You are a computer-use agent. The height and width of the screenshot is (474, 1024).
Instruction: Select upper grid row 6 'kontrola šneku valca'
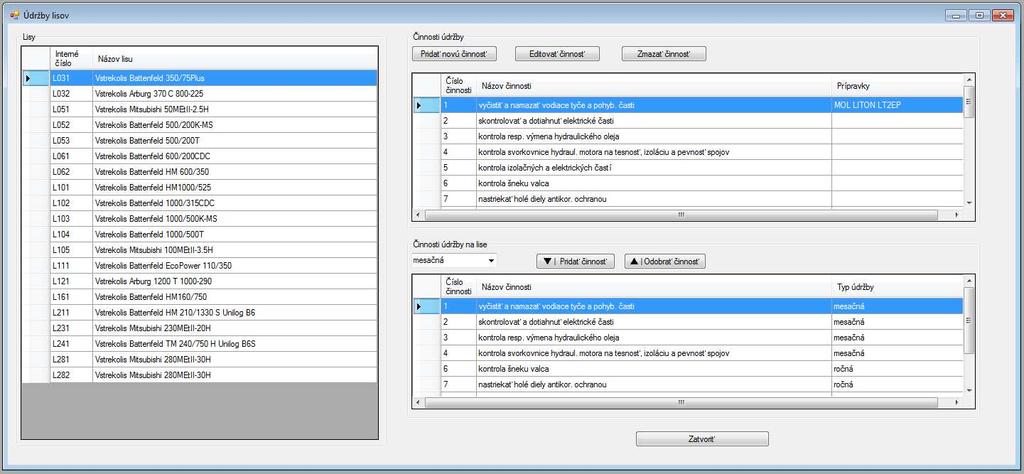pos(688,183)
